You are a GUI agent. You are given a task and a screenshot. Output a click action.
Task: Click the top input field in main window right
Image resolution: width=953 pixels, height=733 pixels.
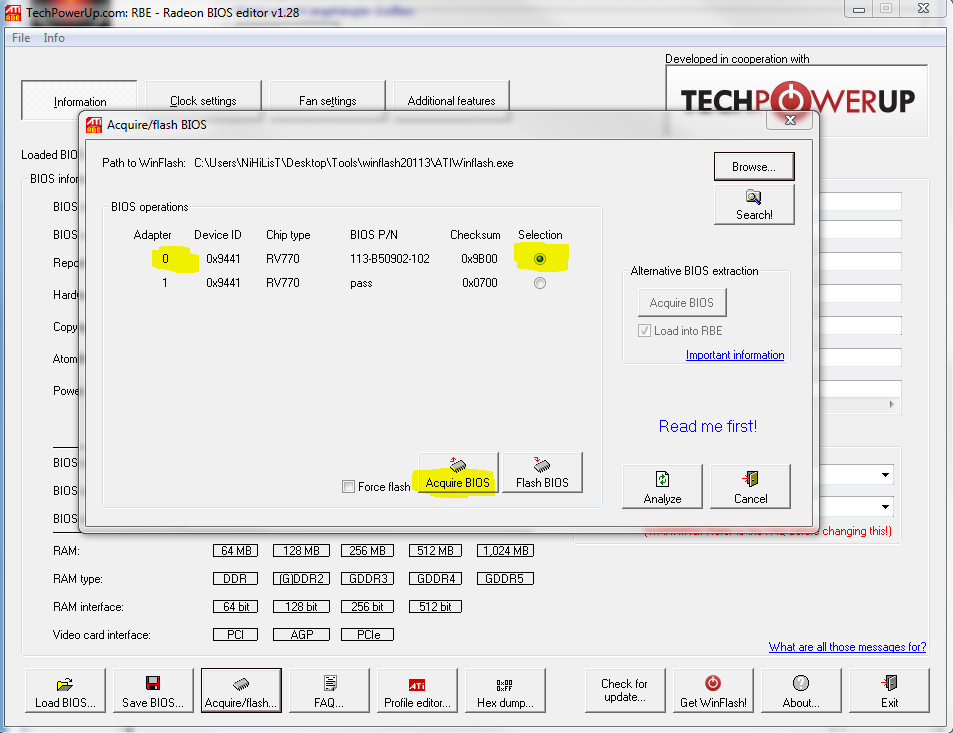[x=861, y=201]
